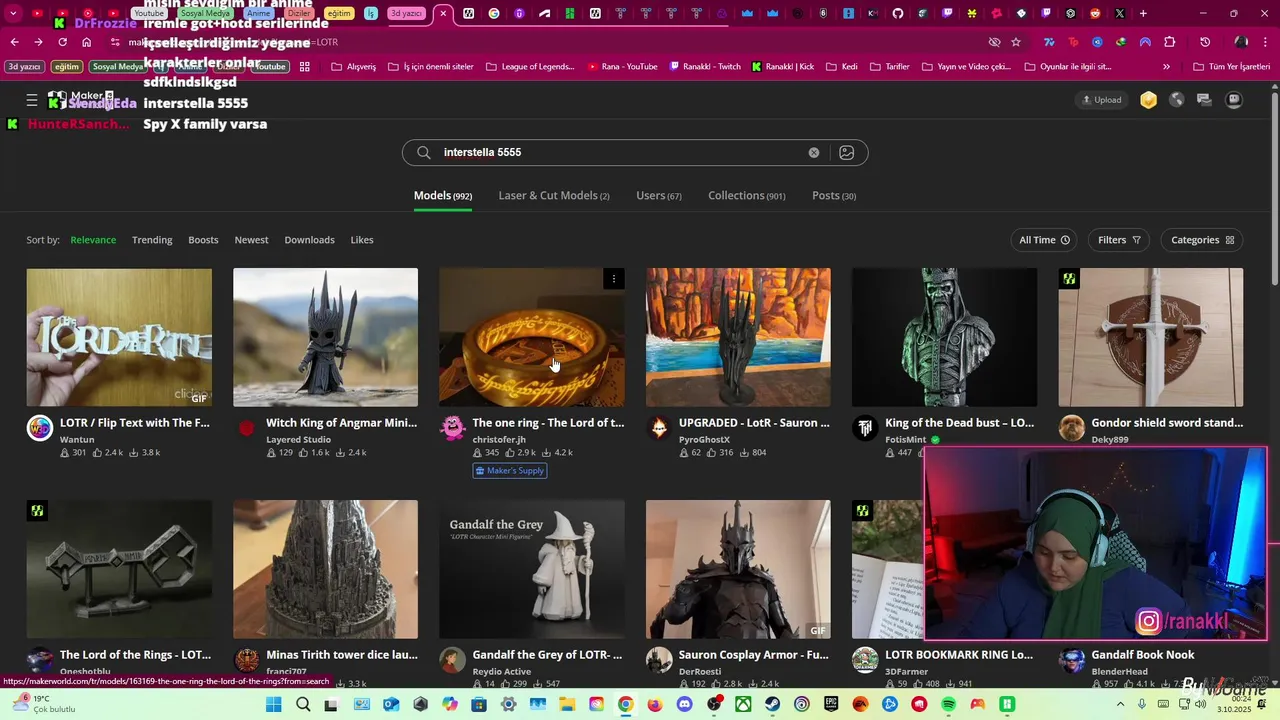
Task: Open Spotify from the taskbar
Action: tap(948, 704)
